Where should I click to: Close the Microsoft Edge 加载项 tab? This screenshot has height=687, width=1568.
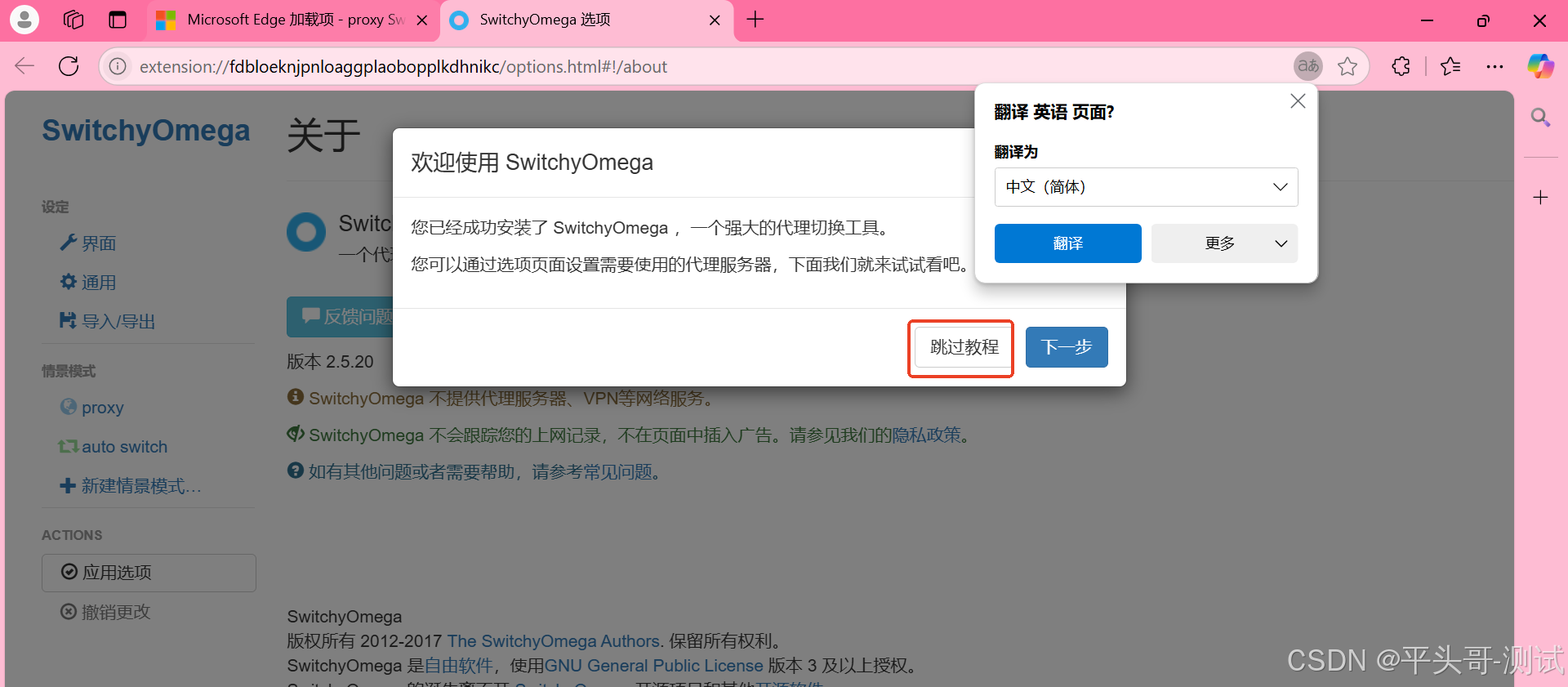point(422,20)
